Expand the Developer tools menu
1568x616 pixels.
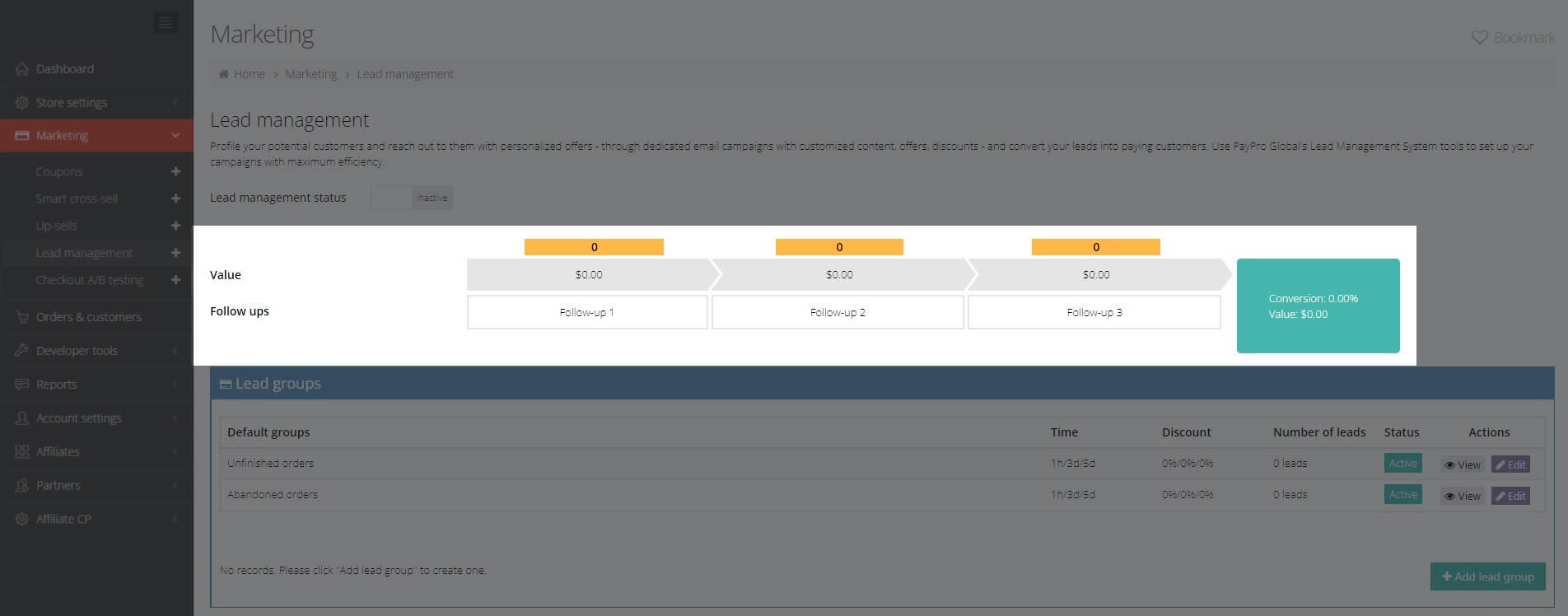tap(77, 351)
